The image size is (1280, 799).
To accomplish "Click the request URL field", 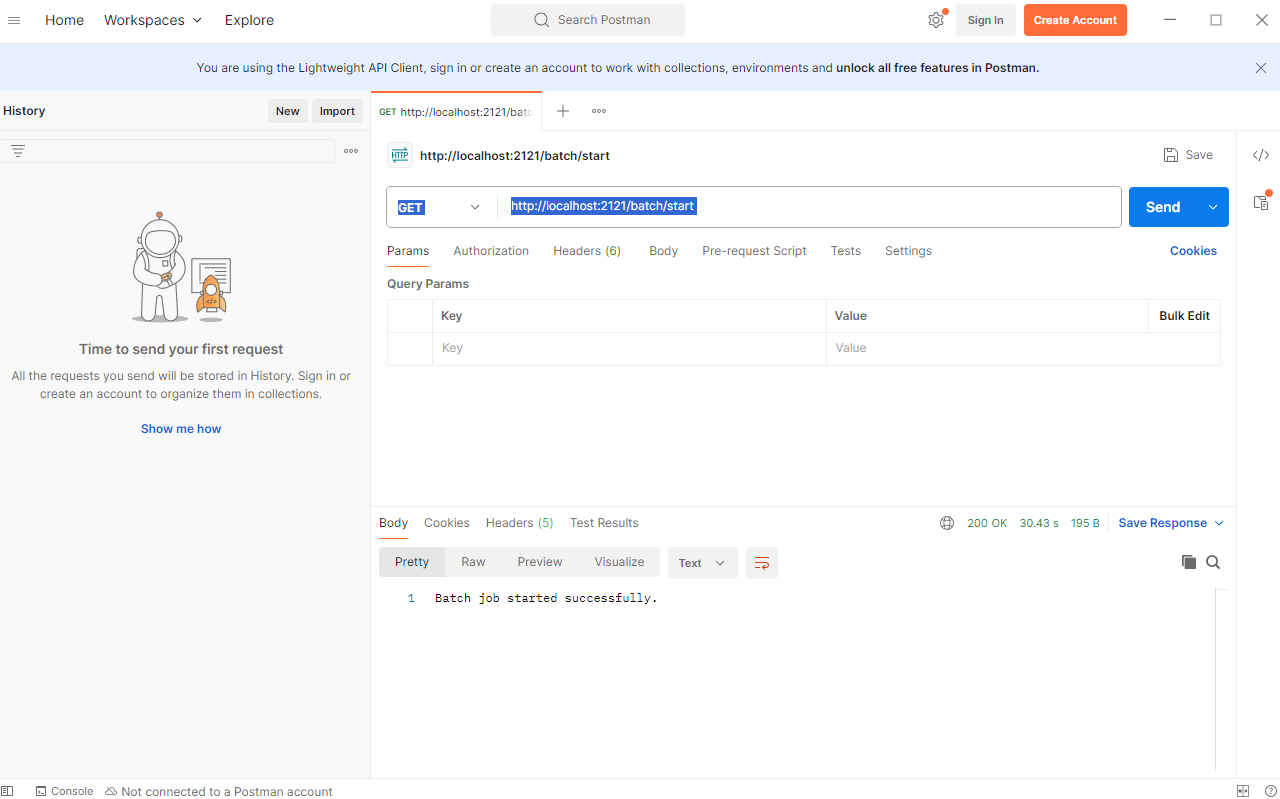I will pyautogui.click(x=808, y=207).
